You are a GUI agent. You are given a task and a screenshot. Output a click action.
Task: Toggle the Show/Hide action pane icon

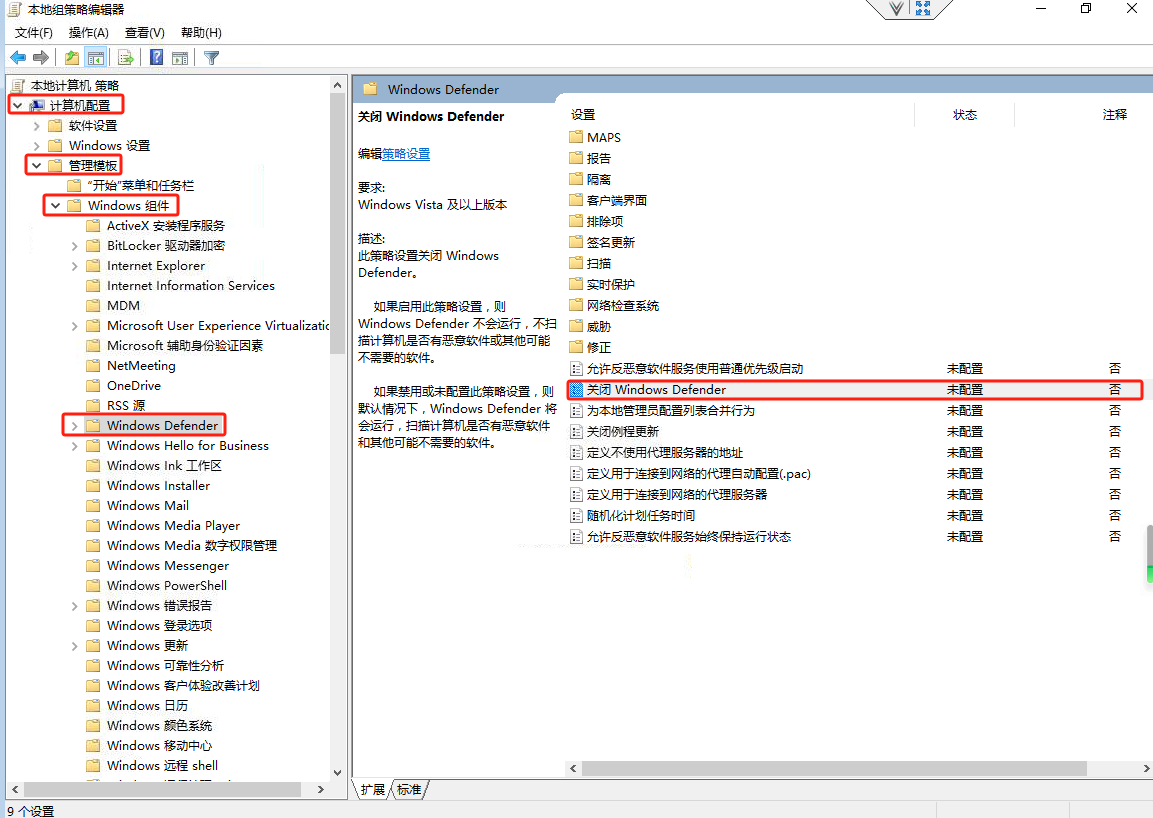click(180, 57)
